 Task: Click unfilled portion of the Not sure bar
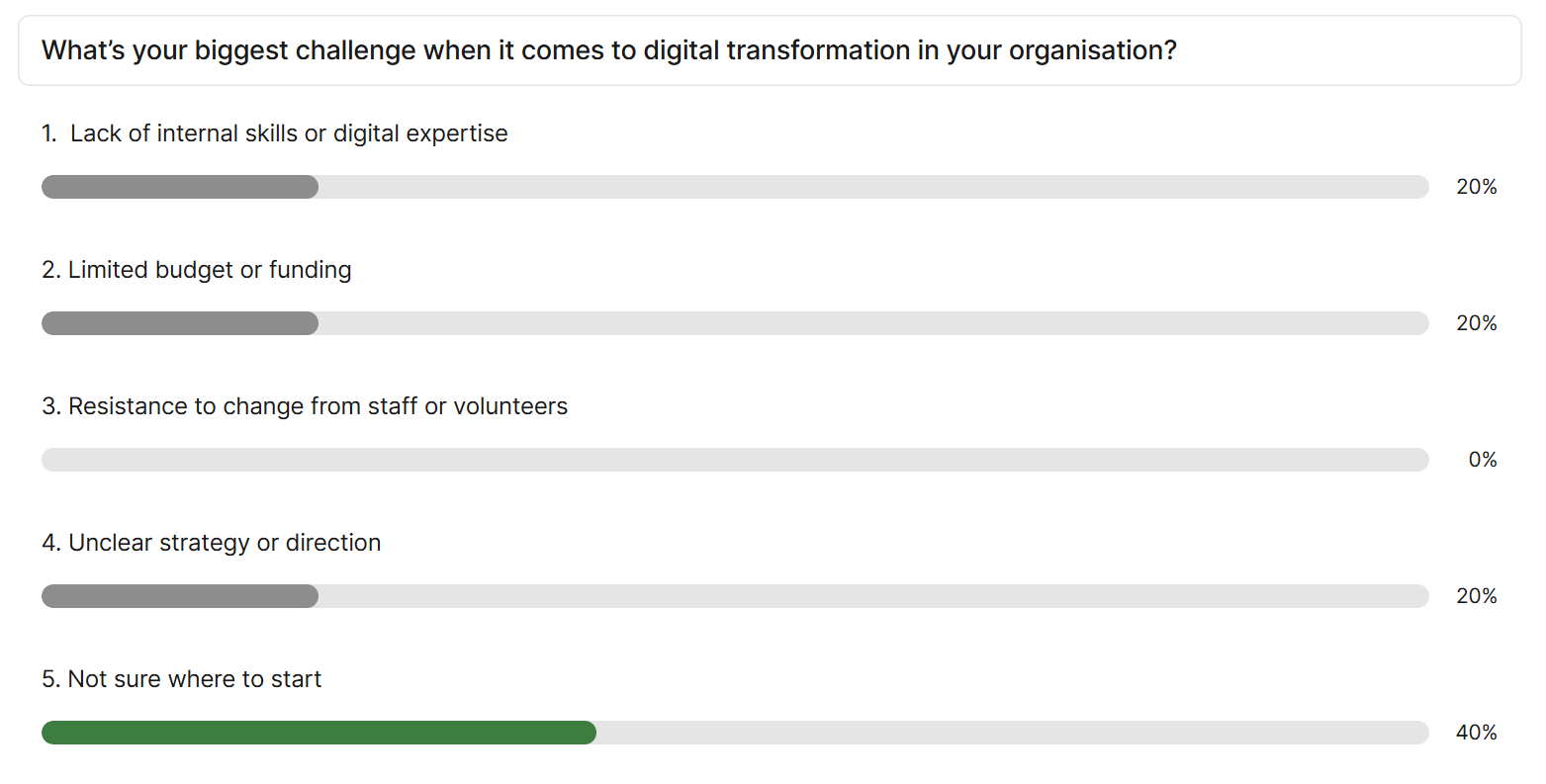pos(1013,733)
